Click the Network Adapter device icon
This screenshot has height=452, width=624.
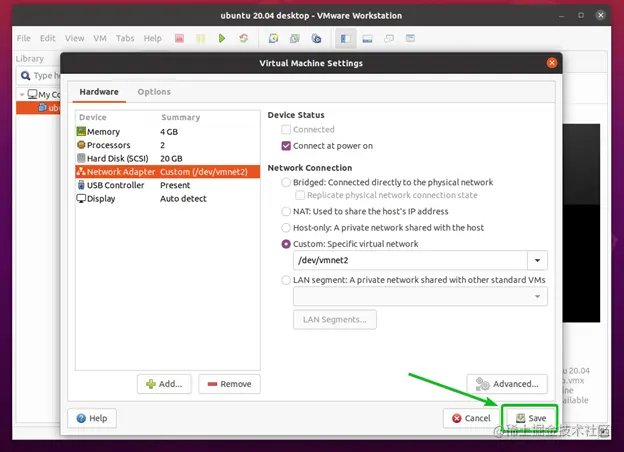click(81, 171)
